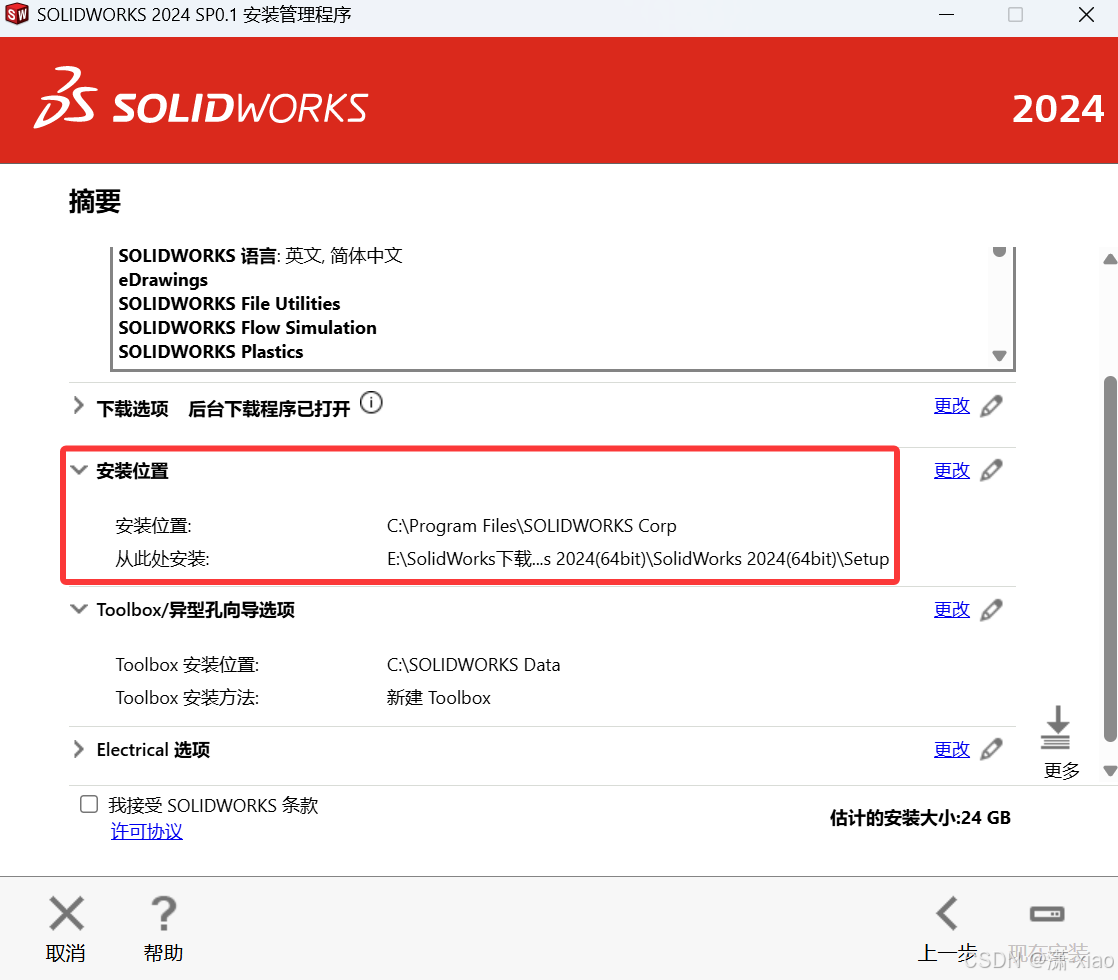
Task: Expand the 下载选项 section
Action: (x=78, y=406)
